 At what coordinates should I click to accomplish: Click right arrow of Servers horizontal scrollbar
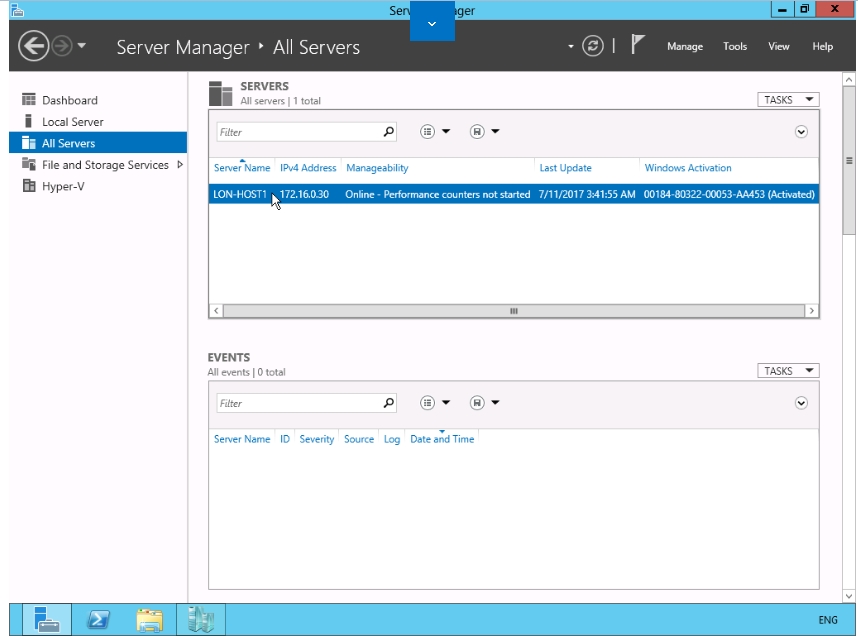click(811, 311)
